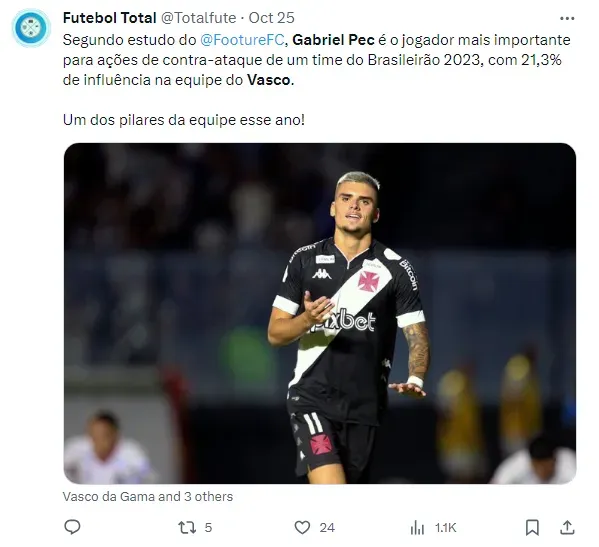The width and height of the screenshot is (599, 547).
Task: Open view analytics bar chart icon
Action: [x=417, y=528]
